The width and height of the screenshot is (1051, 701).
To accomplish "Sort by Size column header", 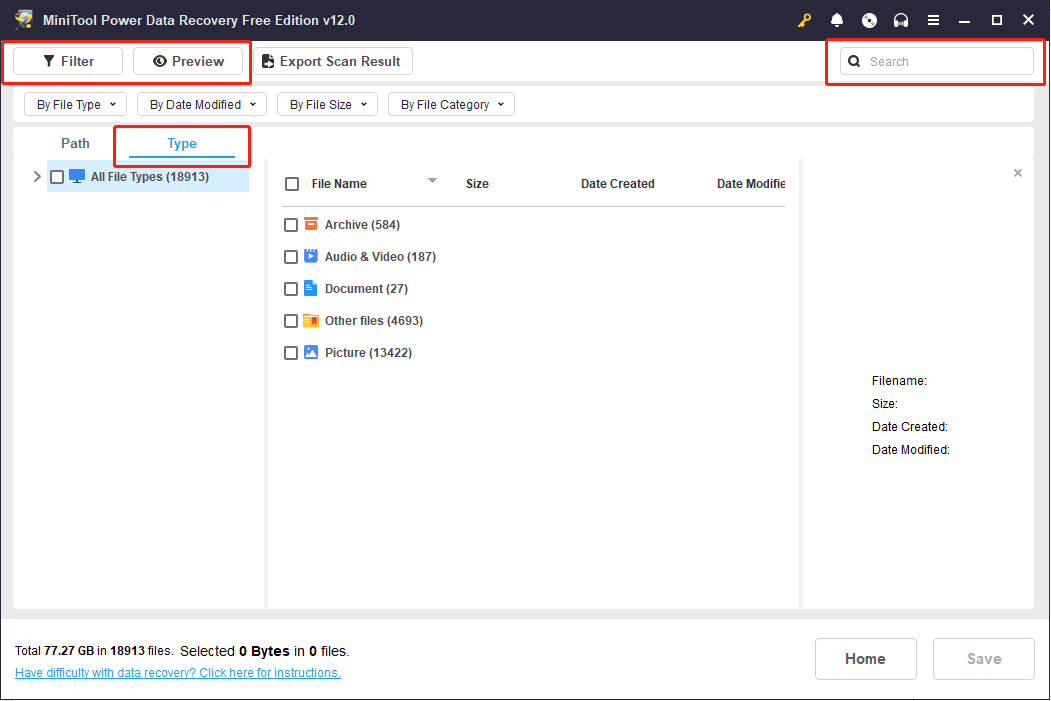I will point(477,184).
